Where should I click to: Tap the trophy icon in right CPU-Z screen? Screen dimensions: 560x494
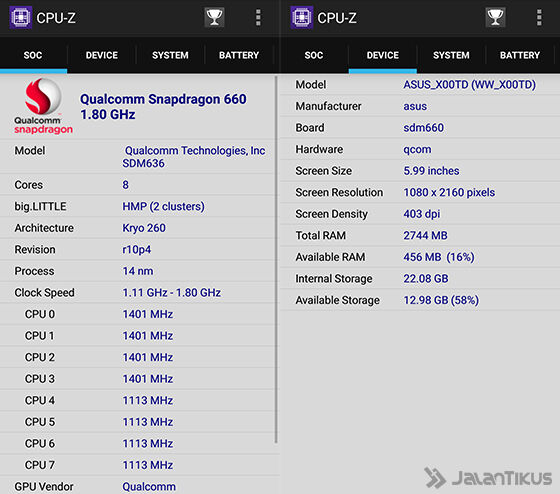495,17
